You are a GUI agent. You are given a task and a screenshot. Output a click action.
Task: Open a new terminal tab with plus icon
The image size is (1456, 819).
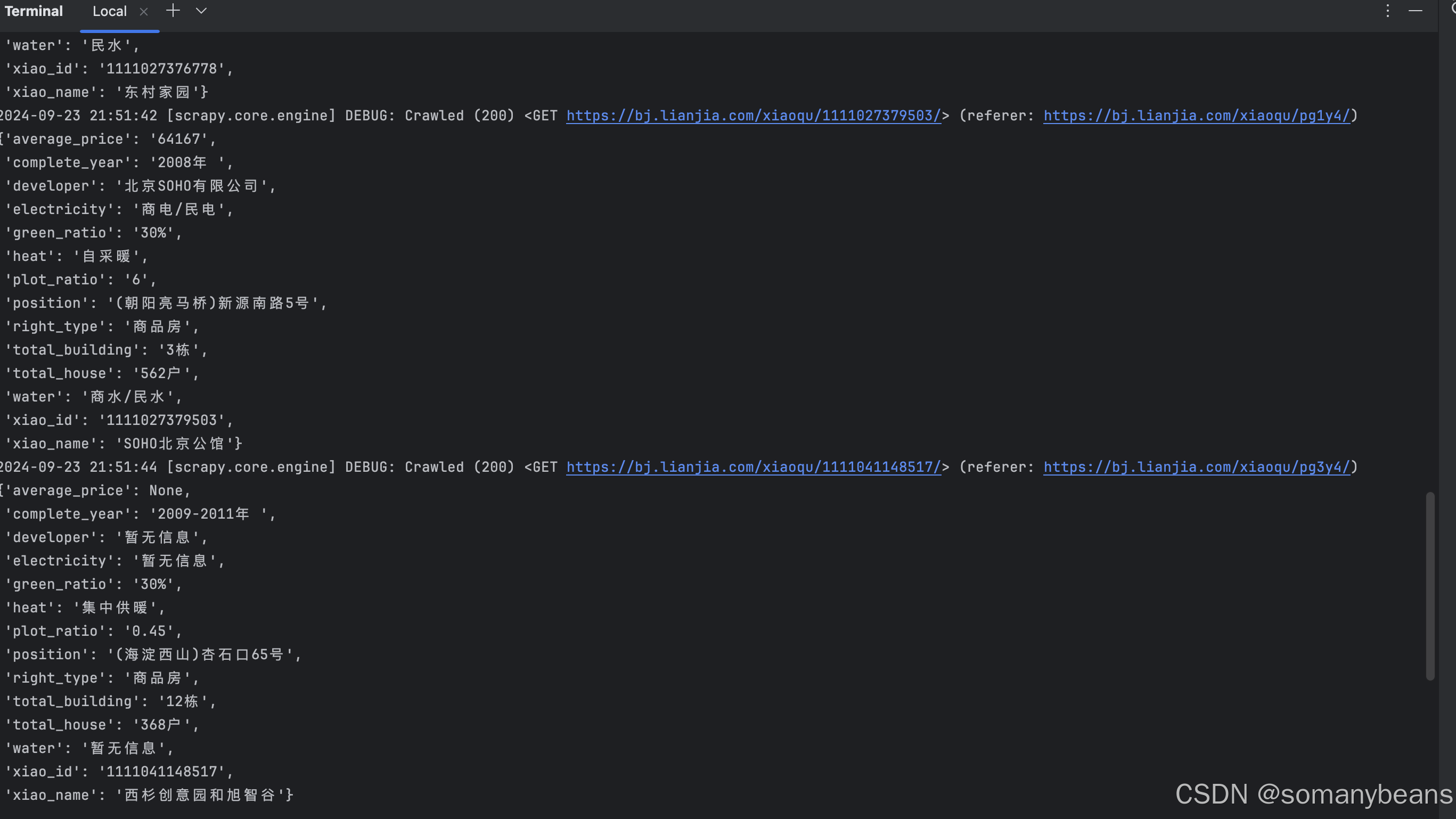coord(173,11)
